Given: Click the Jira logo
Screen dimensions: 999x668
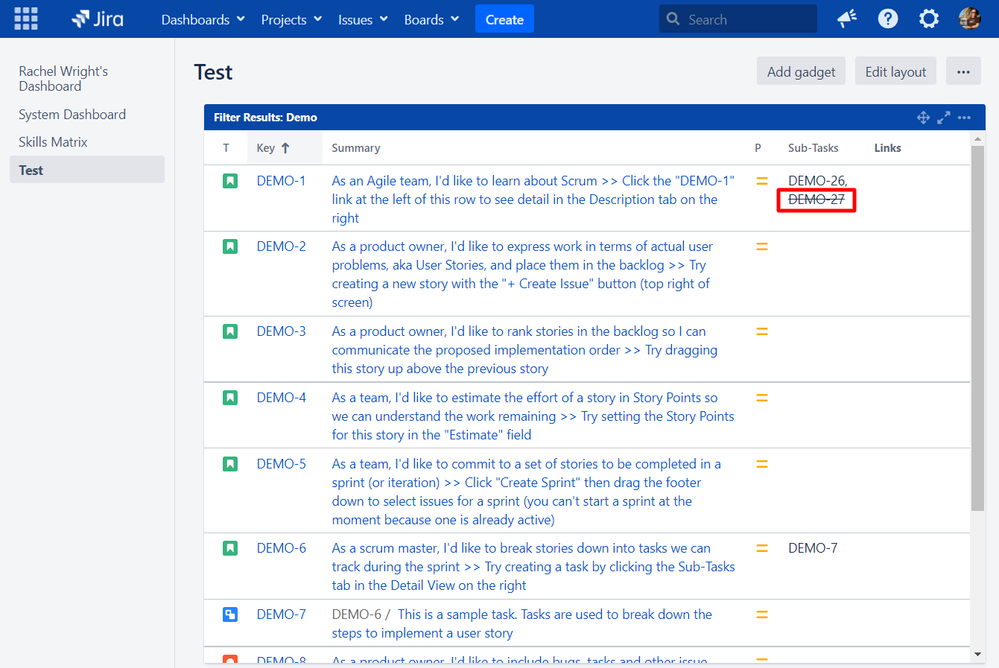Looking at the screenshot, I should 97,19.
